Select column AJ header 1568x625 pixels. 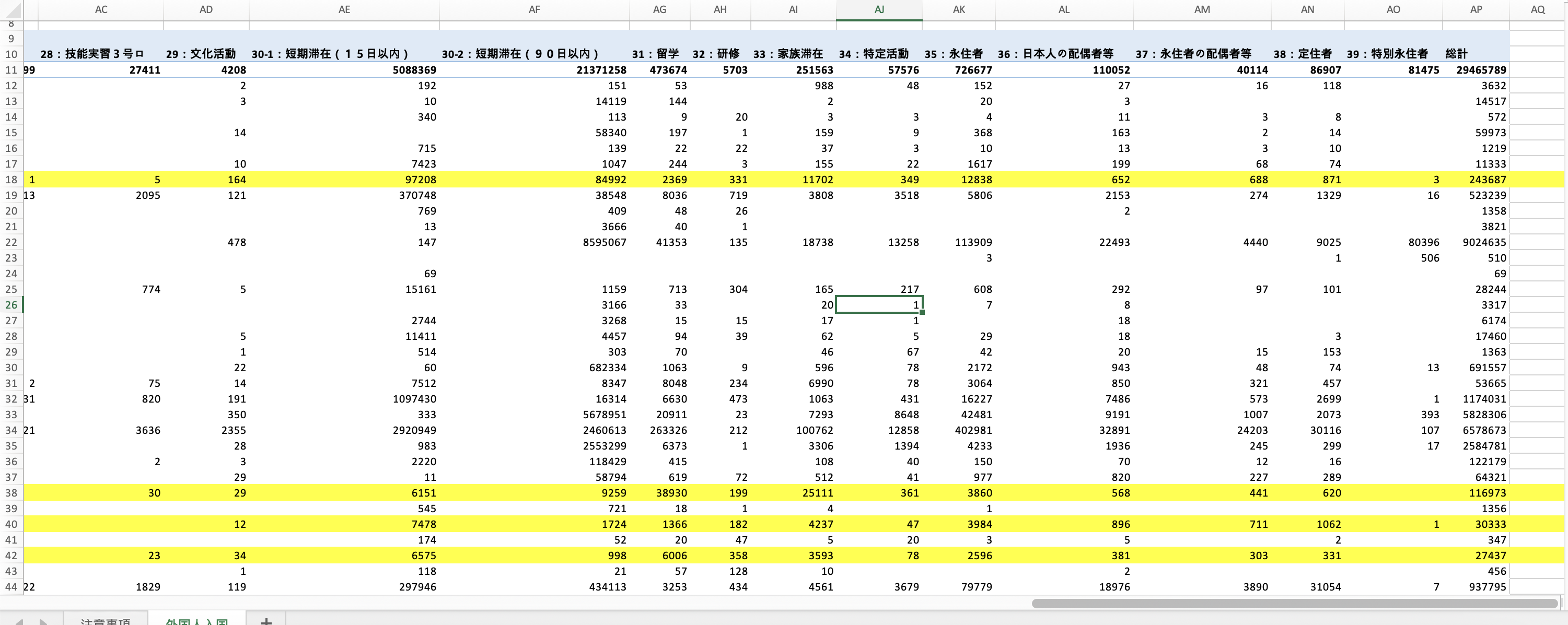pyautogui.click(x=878, y=10)
